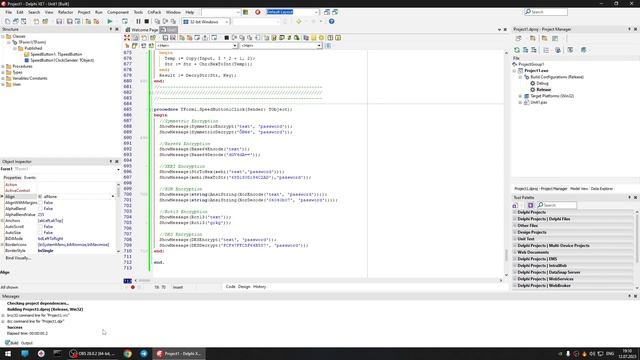Screen dimensions: 640x360
Task: Open Telegram from the taskbar
Action: coord(144,353)
